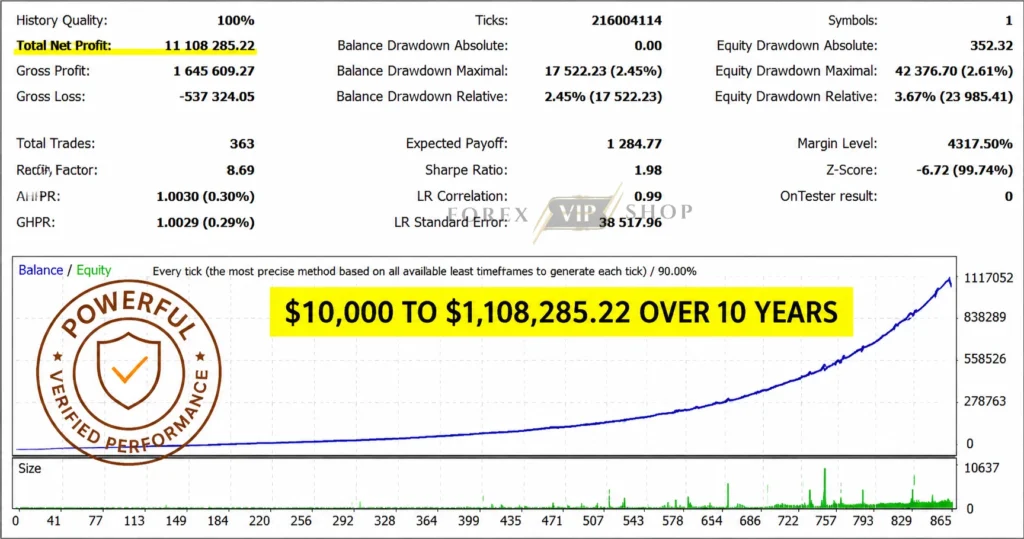Click the y-axis label '558526'
This screenshot has width=1024, height=539.
click(x=985, y=359)
